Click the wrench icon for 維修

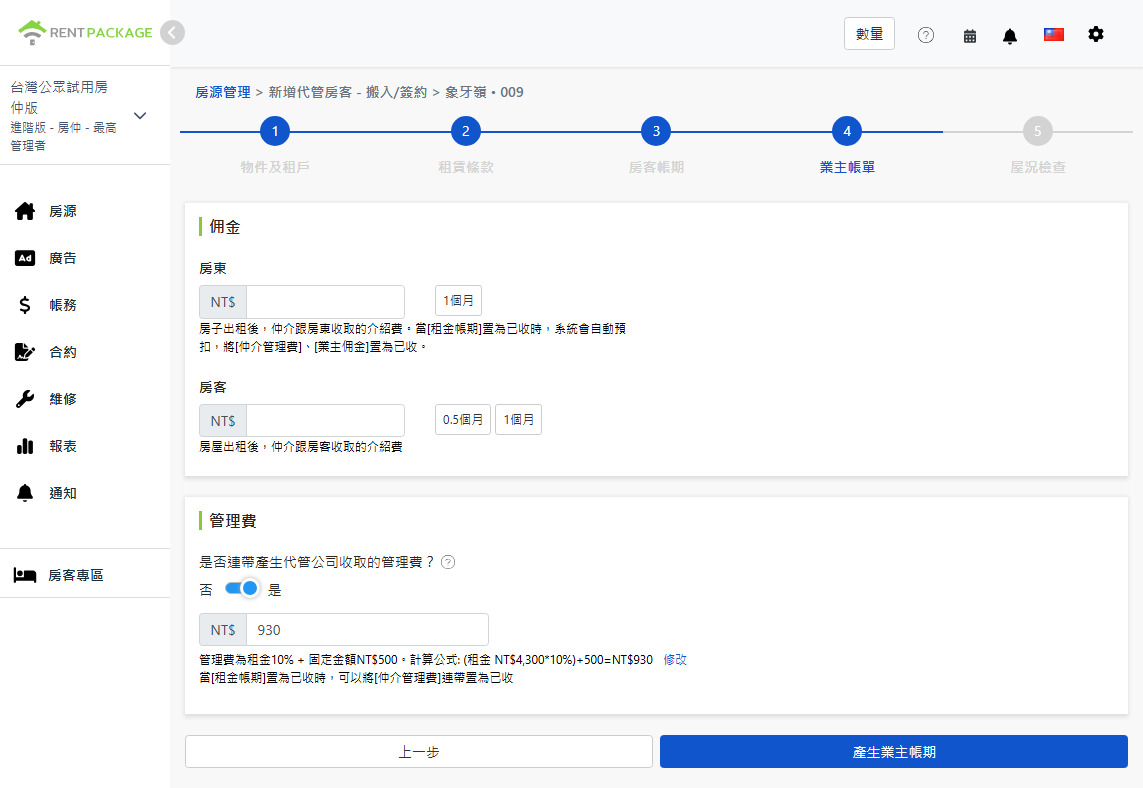tap(25, 399)
